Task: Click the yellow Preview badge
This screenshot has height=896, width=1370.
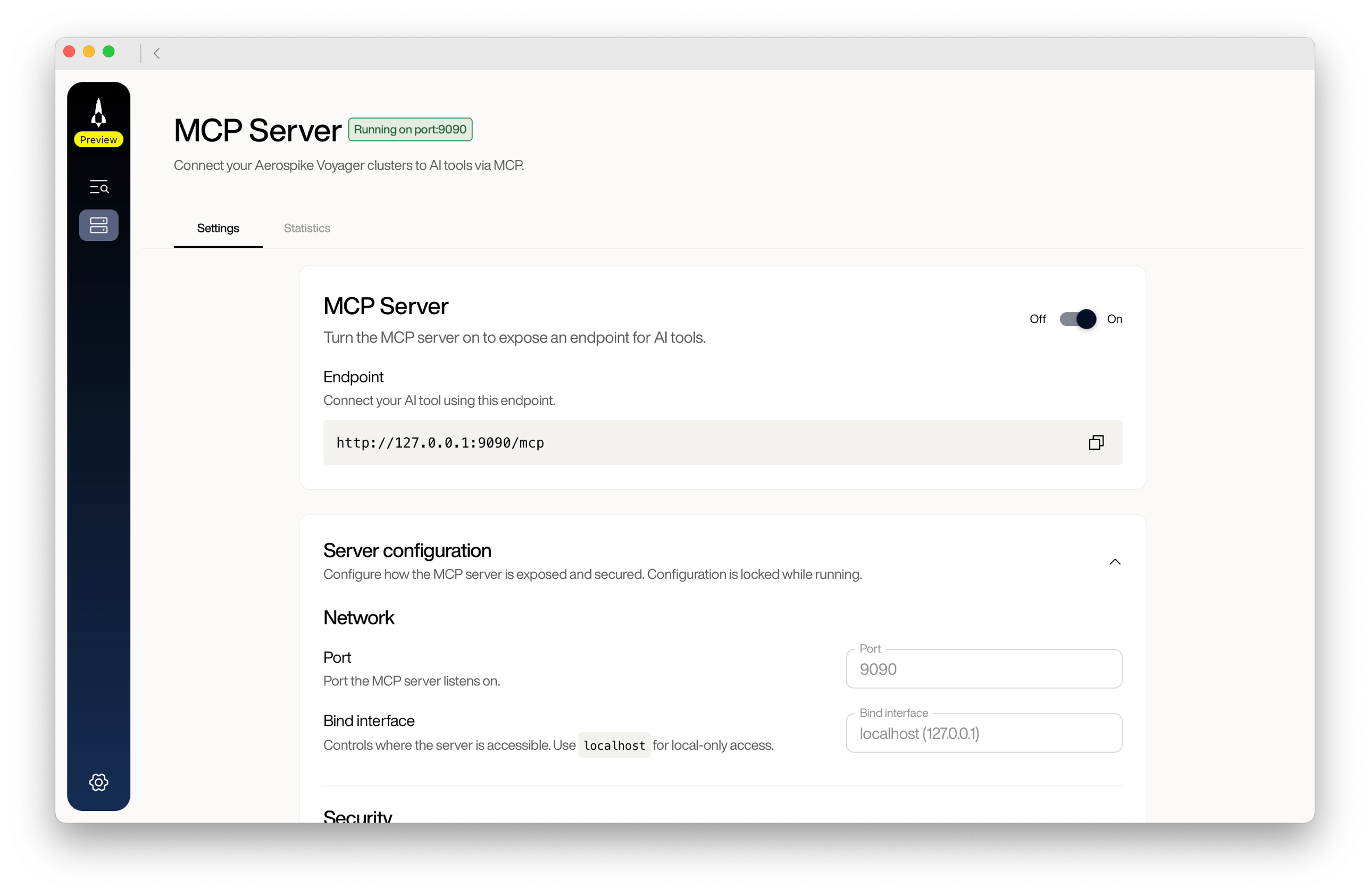Action: click(98, 139)
